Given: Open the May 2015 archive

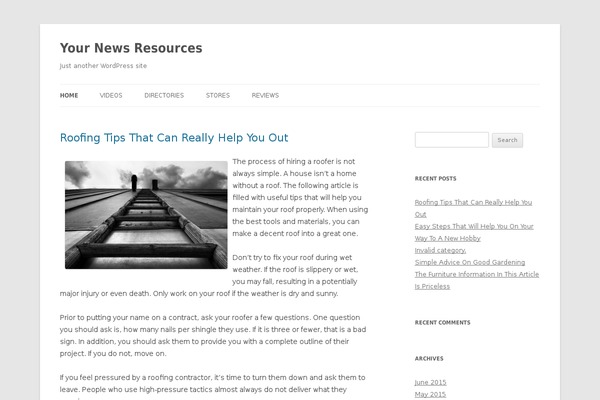Looking at the screenshot, I should point(430,394).
